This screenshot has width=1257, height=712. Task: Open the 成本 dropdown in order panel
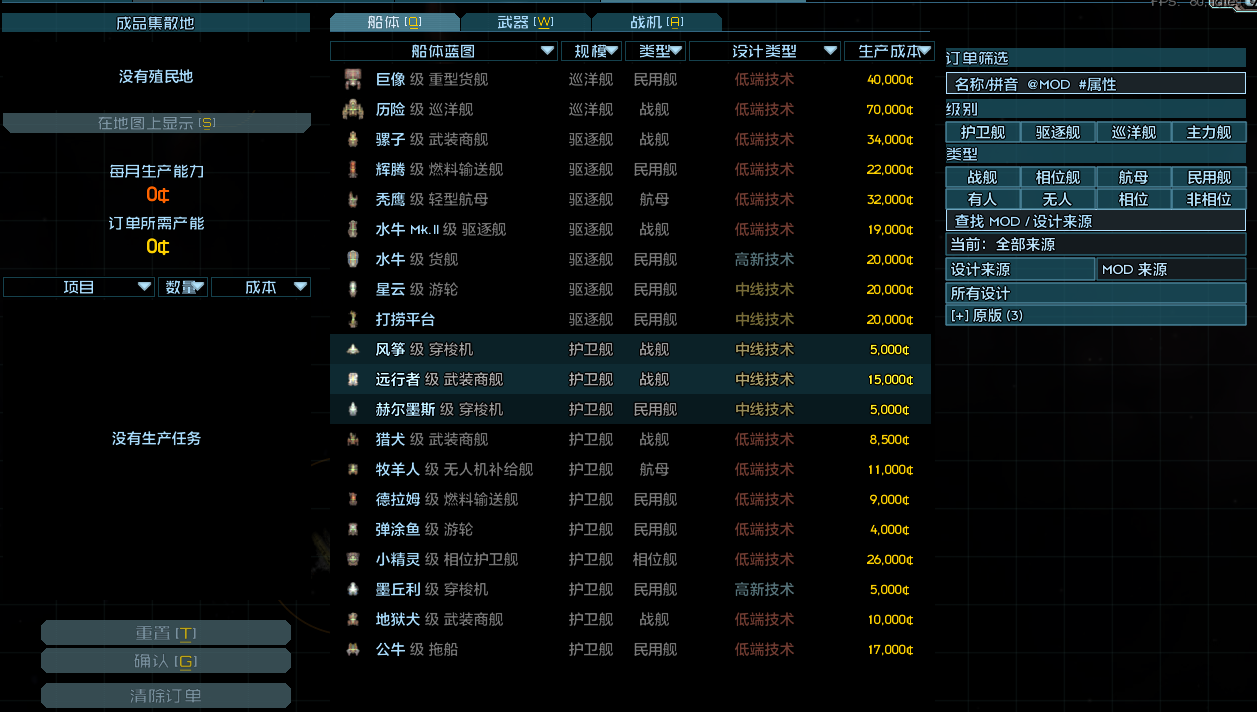pos(261,287)
